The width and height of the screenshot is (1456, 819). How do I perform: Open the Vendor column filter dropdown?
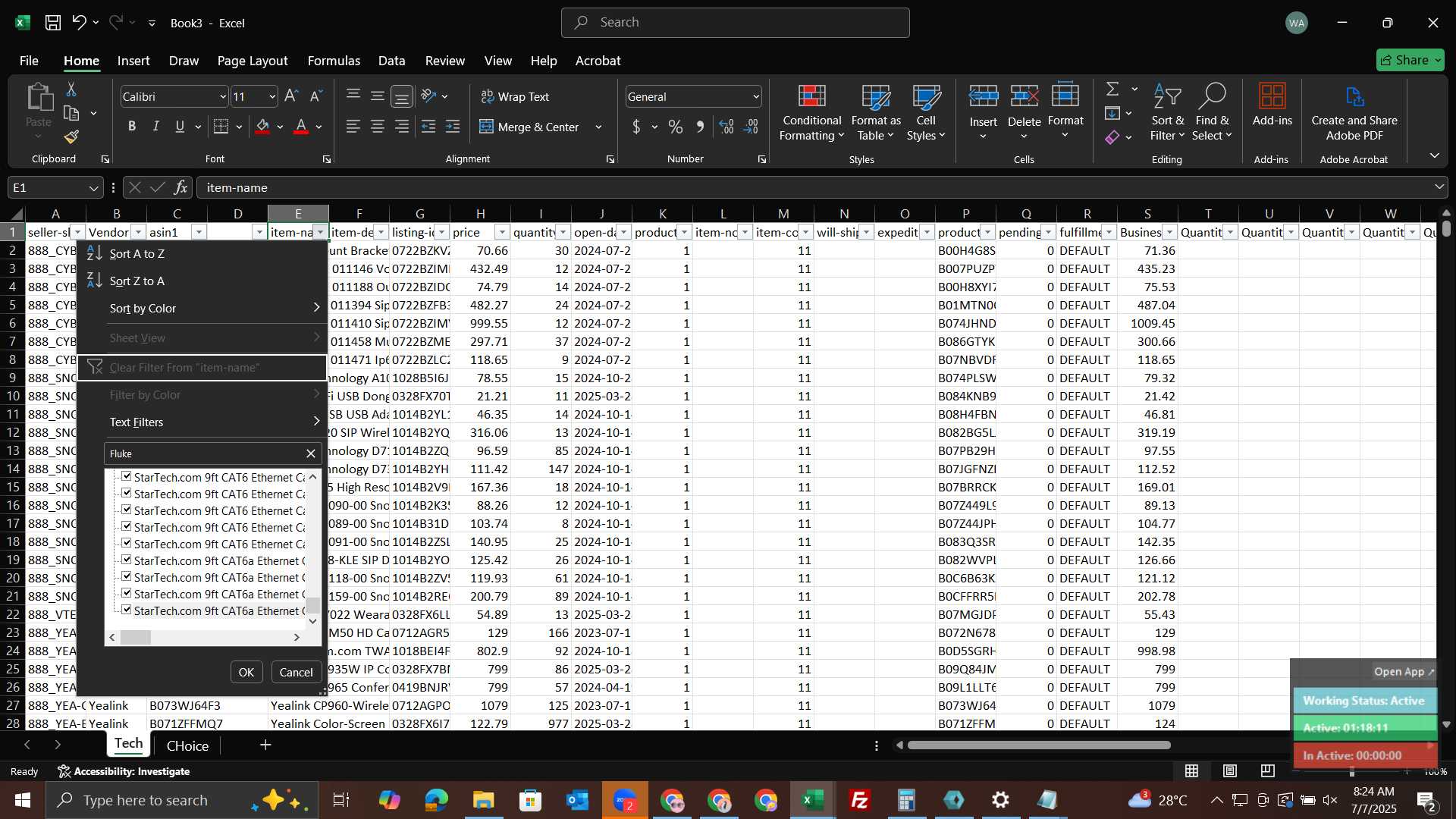click(x=138, y=232)
